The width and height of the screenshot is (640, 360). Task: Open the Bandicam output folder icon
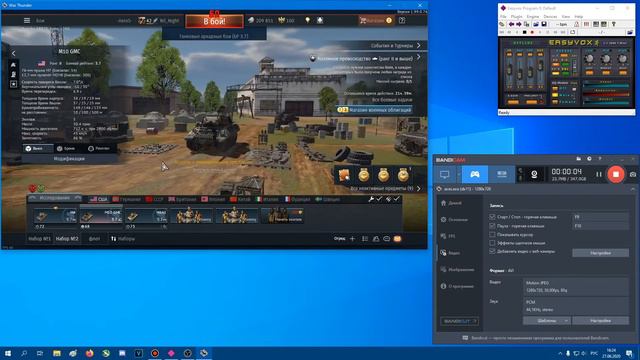tap(578, 159)
